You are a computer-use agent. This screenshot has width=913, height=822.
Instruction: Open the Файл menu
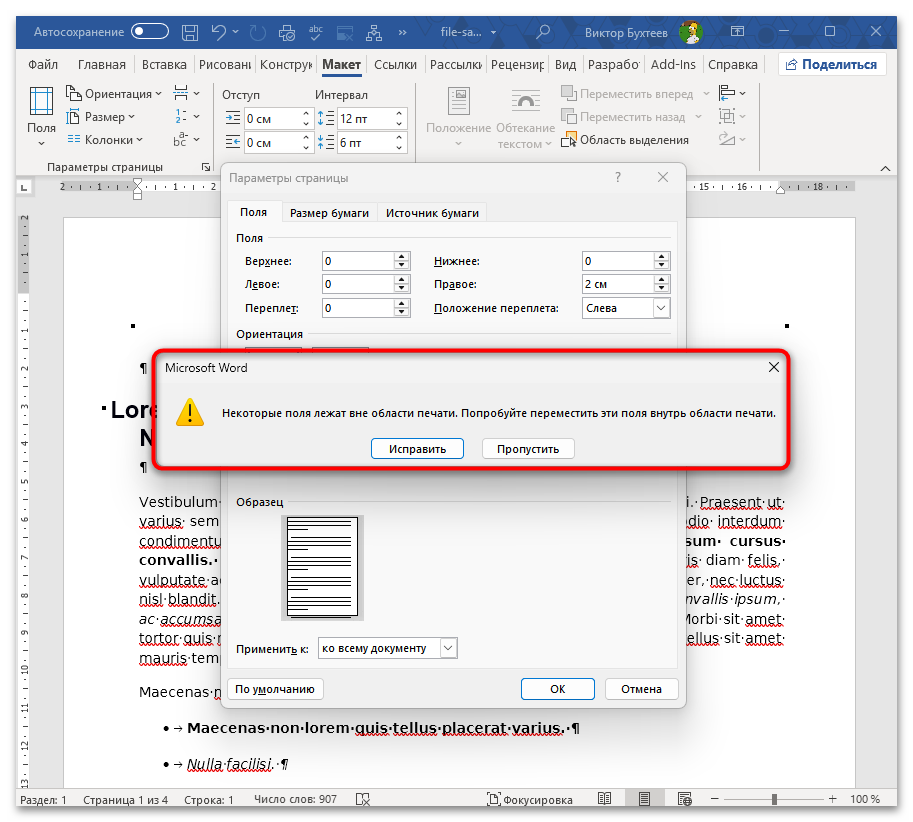pos(43,65)
